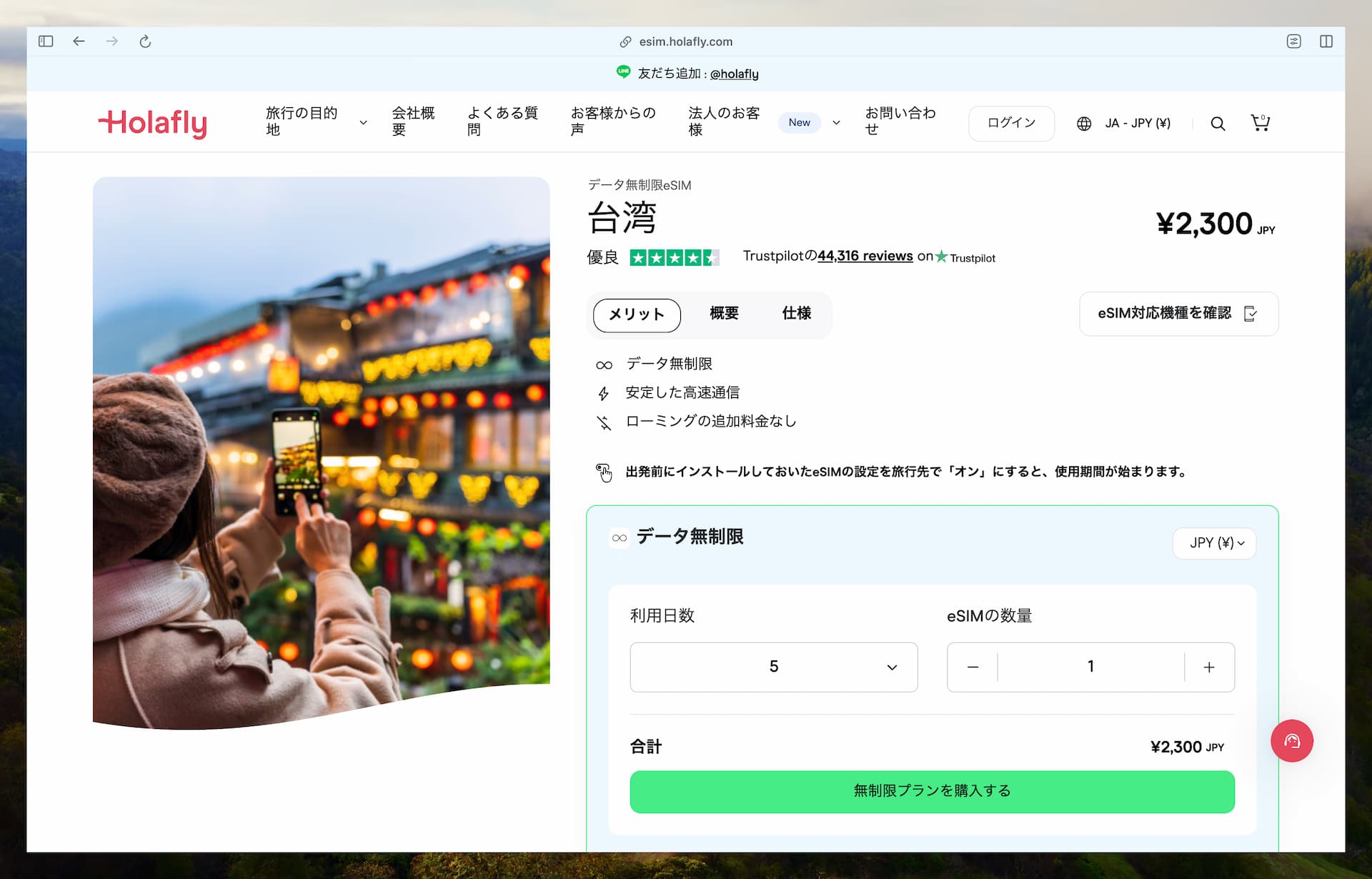This screenshot has width=1372, height=879.
Task: Click the search magnifier icon in navbar
Action: click(1218, 122)
